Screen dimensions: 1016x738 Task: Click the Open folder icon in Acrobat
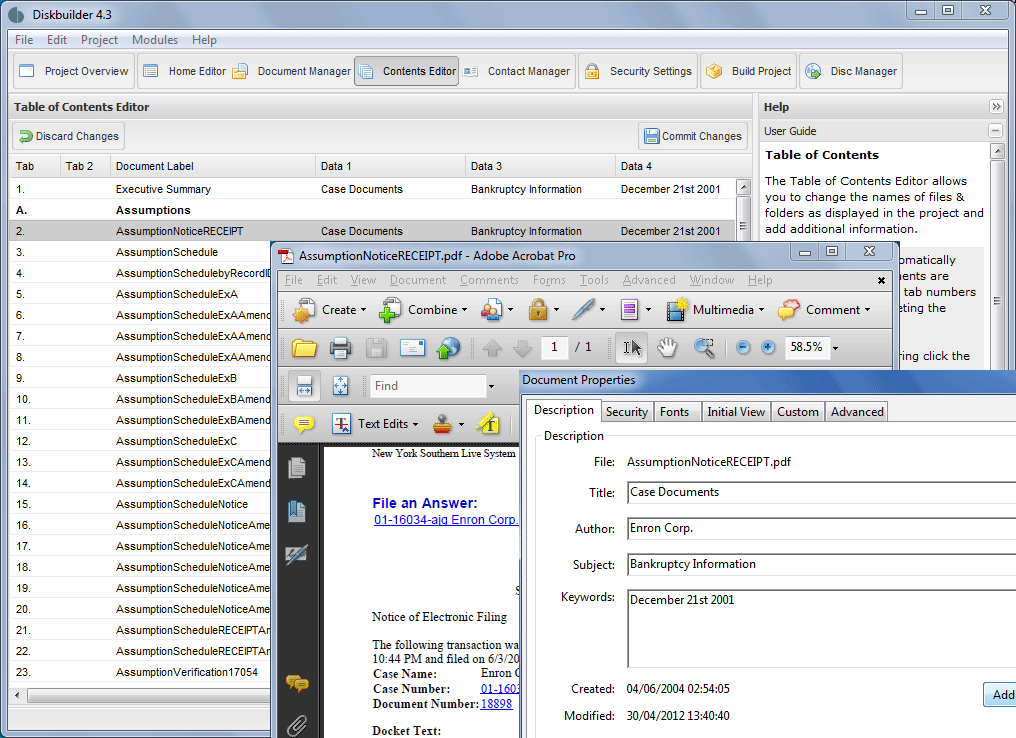pyautogui.click(x=304, y=349)
